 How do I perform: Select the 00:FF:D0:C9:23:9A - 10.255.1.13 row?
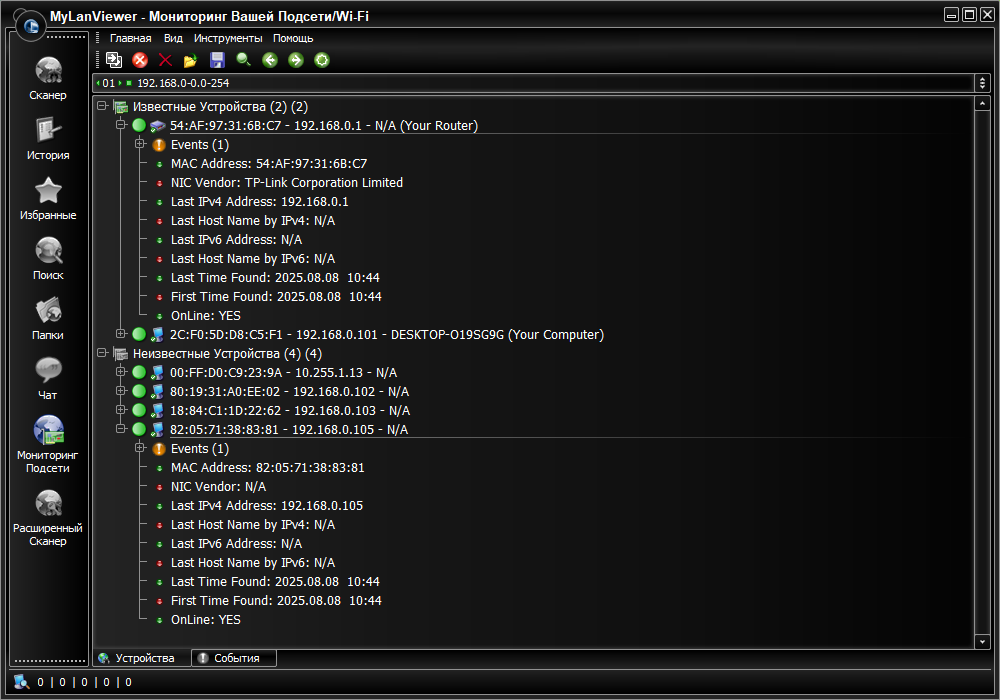(283, 372)
